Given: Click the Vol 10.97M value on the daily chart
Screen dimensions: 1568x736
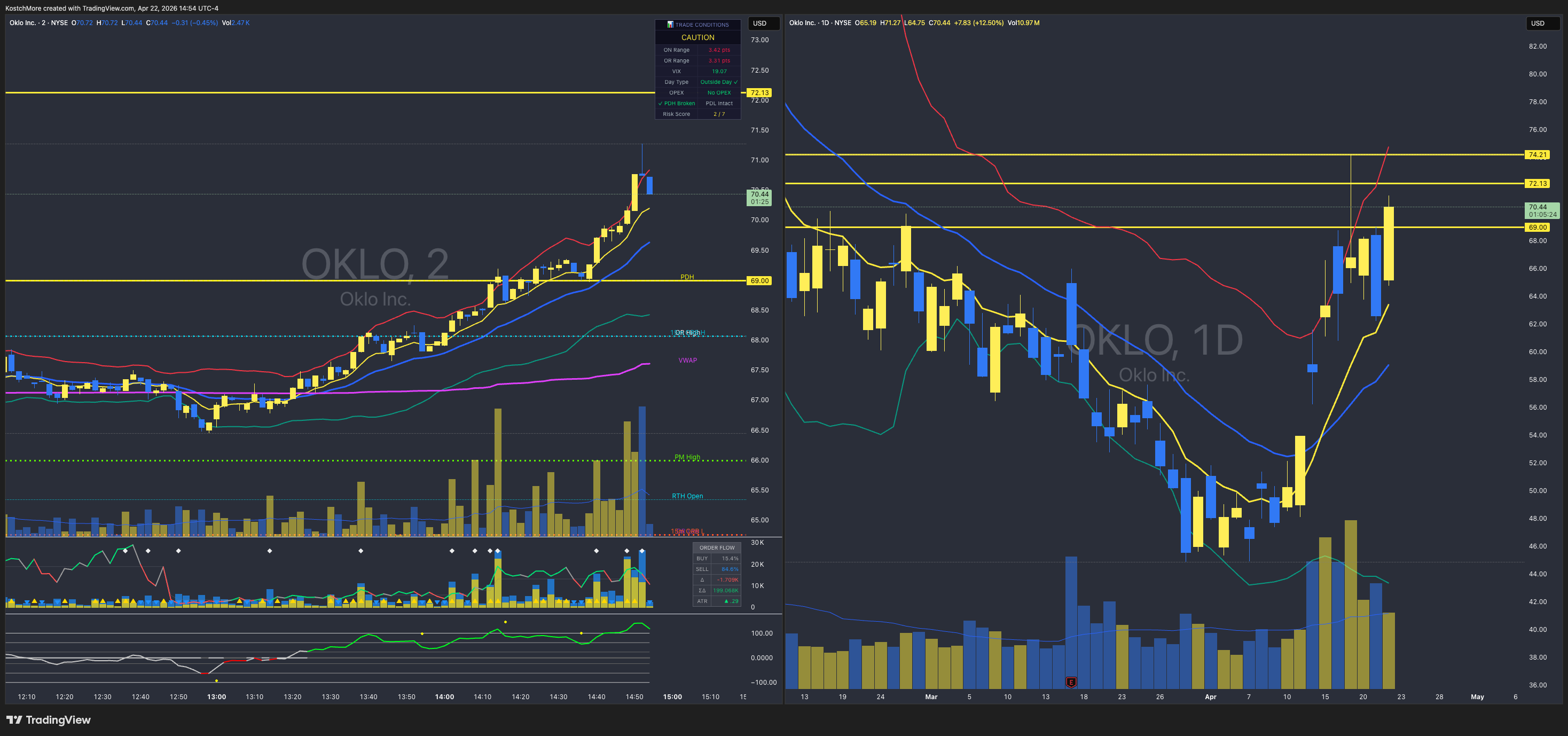Looking at the screenshot, I should coord(1023,23).
